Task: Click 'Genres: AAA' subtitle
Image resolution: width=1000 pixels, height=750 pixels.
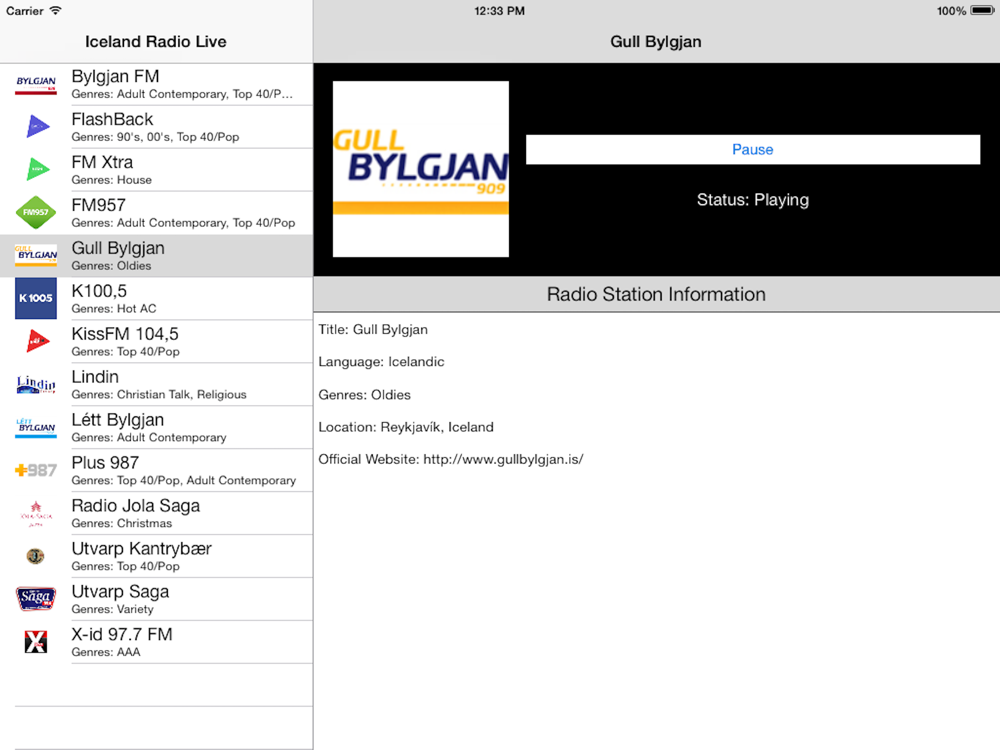Action: [106, 652]
